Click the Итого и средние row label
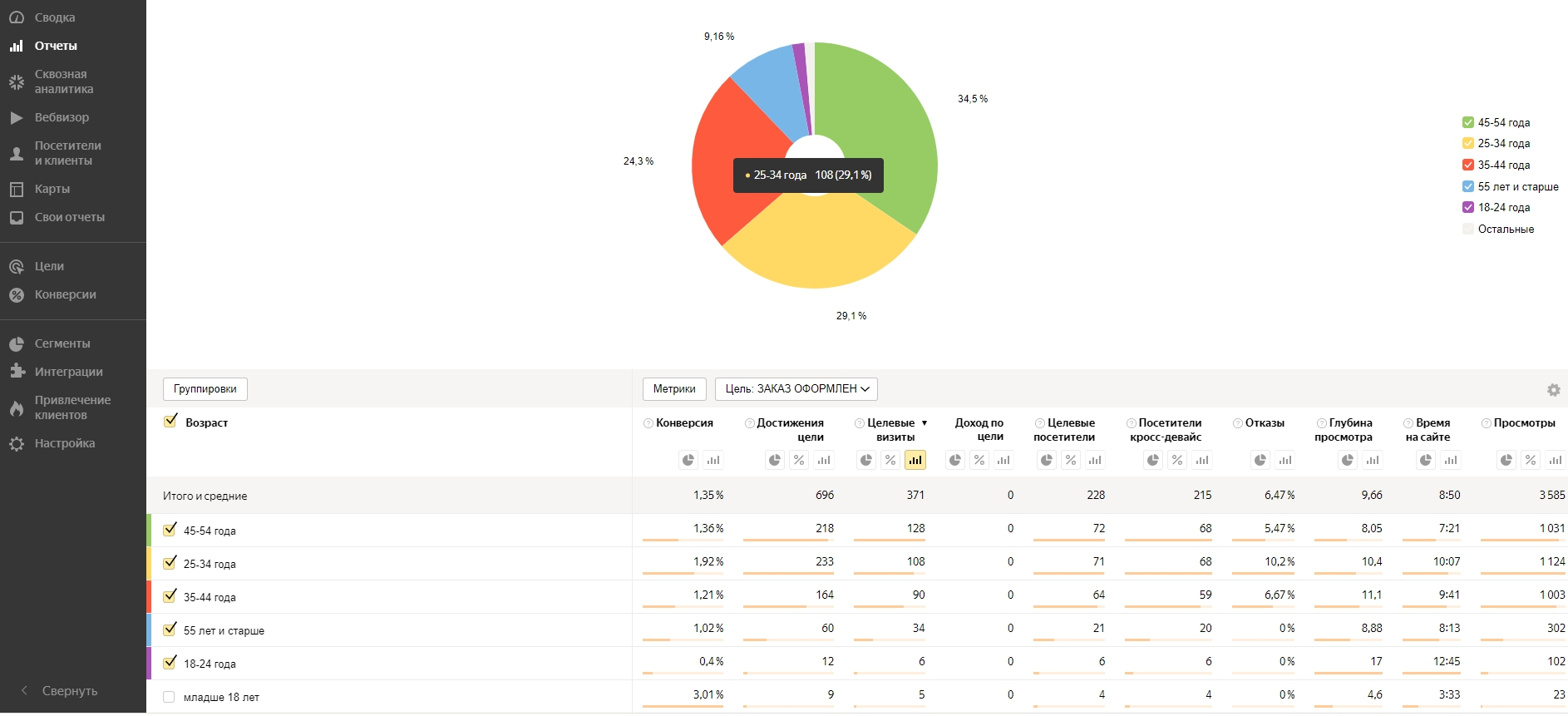 205,496
